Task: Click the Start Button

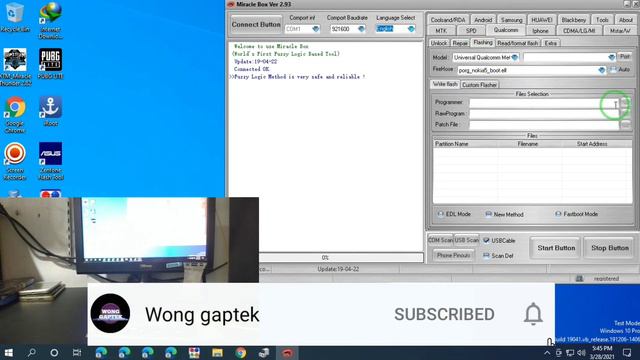Action: coord(556,248)
